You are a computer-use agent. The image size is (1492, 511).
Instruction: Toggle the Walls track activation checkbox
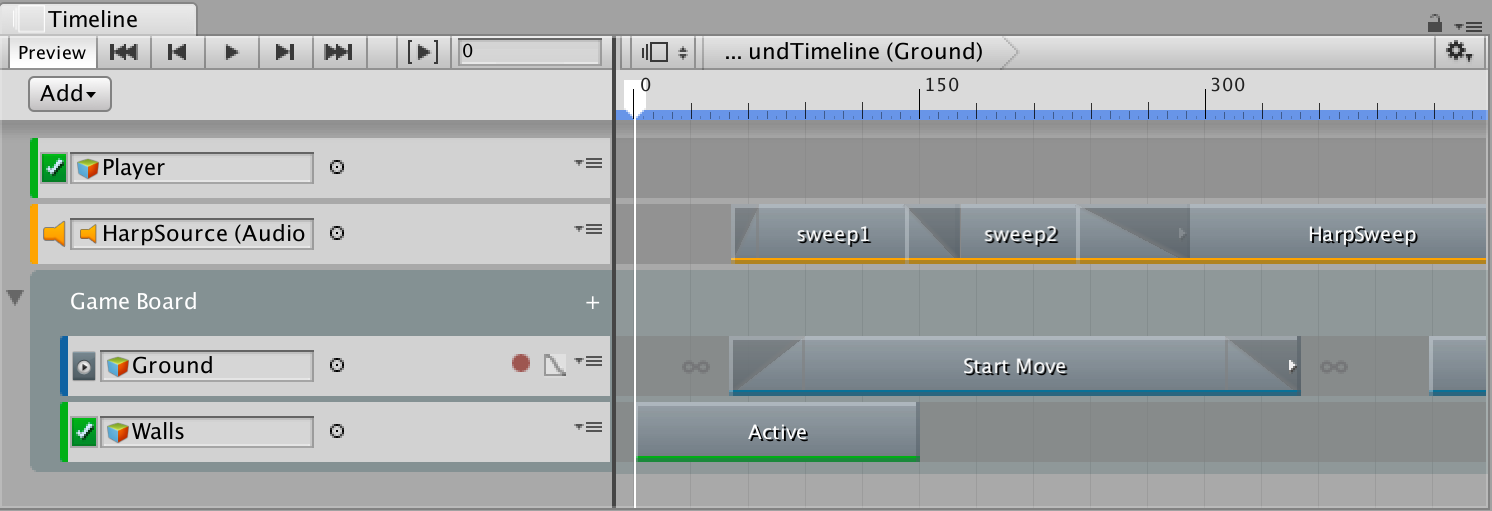84,432
